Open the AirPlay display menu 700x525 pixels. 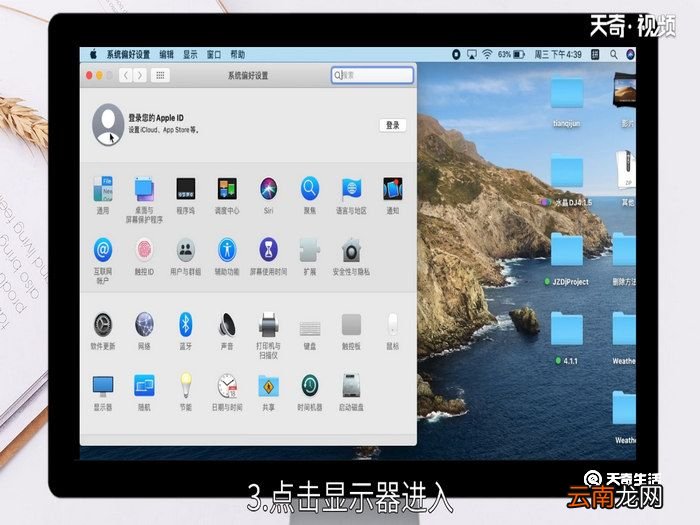coord(471,54)
